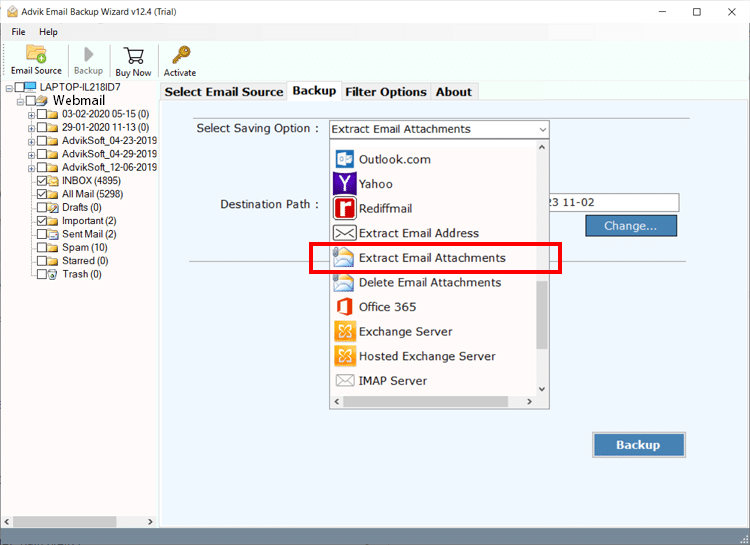Click the Webmail folder icon
750x545 pixels.
pos(42,100)
